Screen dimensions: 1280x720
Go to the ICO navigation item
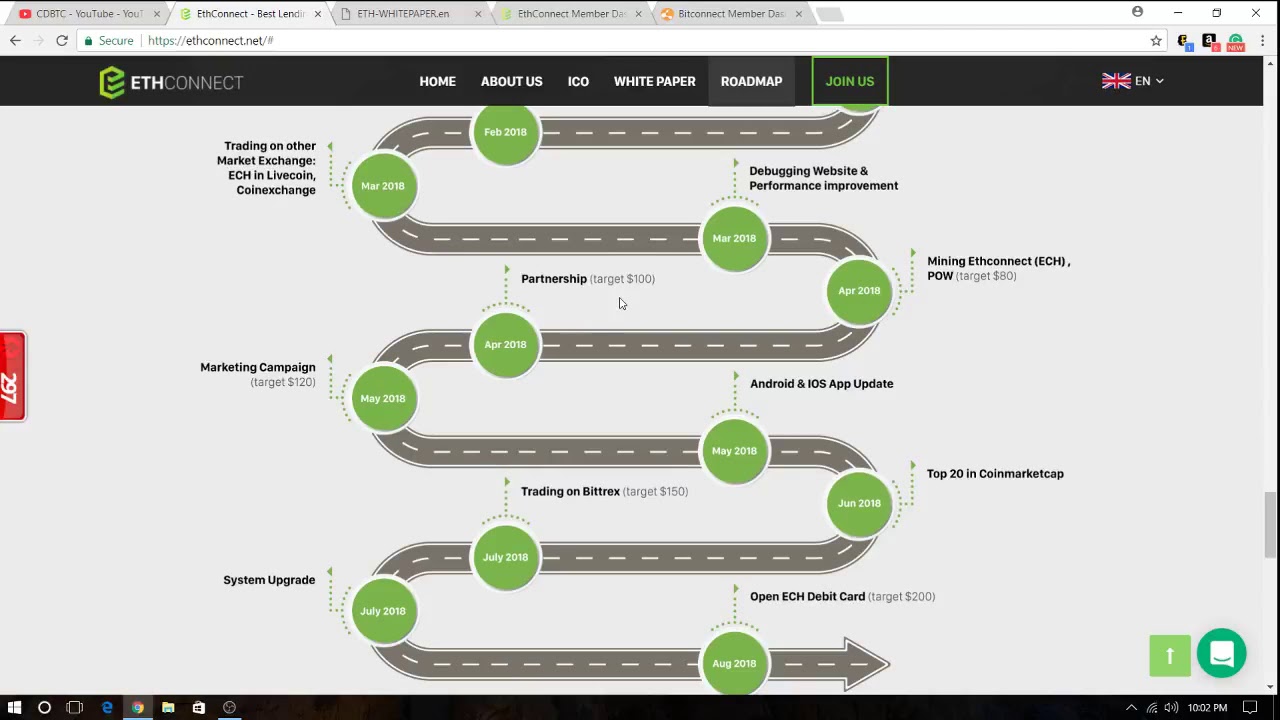578,81
